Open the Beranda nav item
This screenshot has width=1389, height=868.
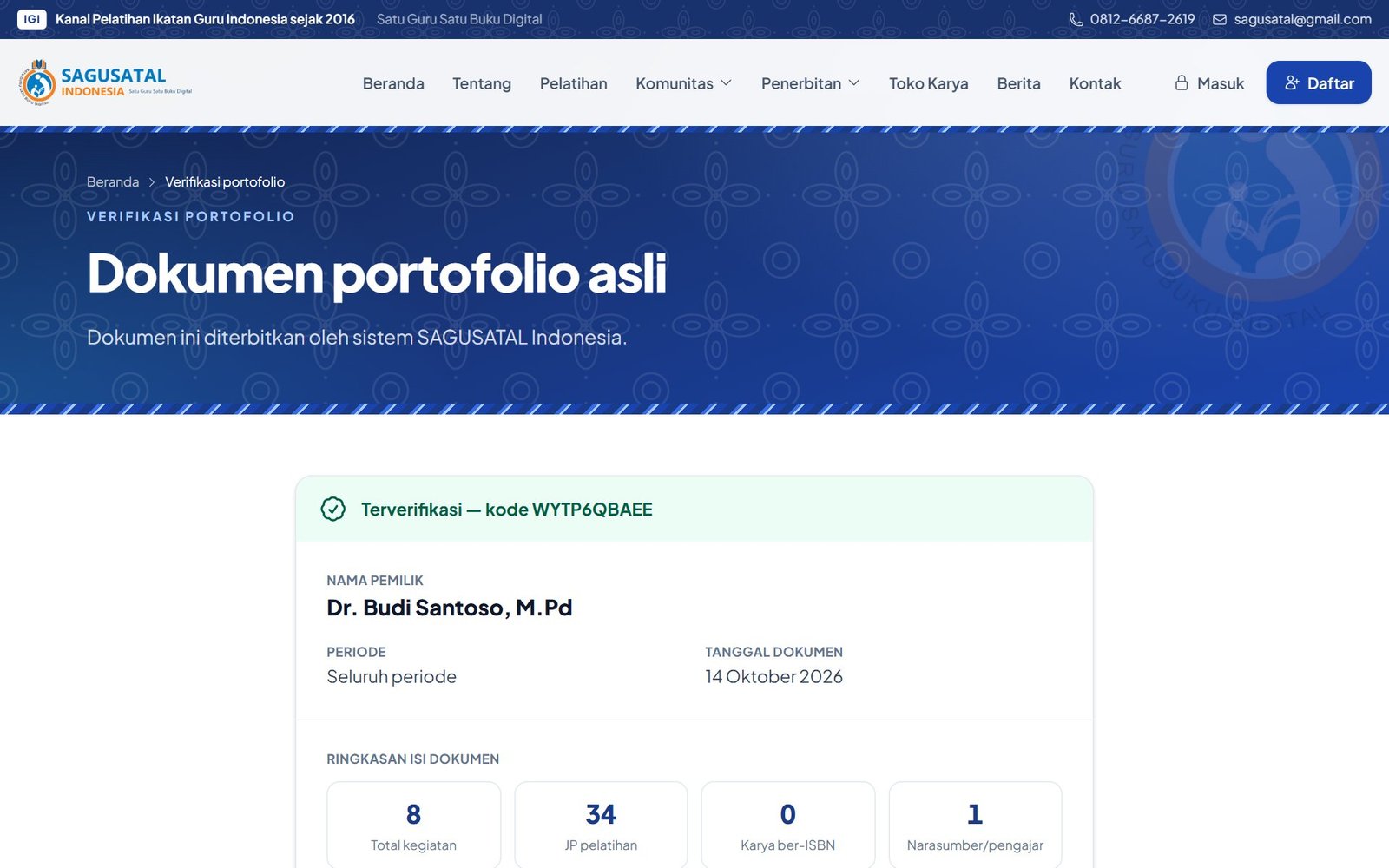(393, 83)
